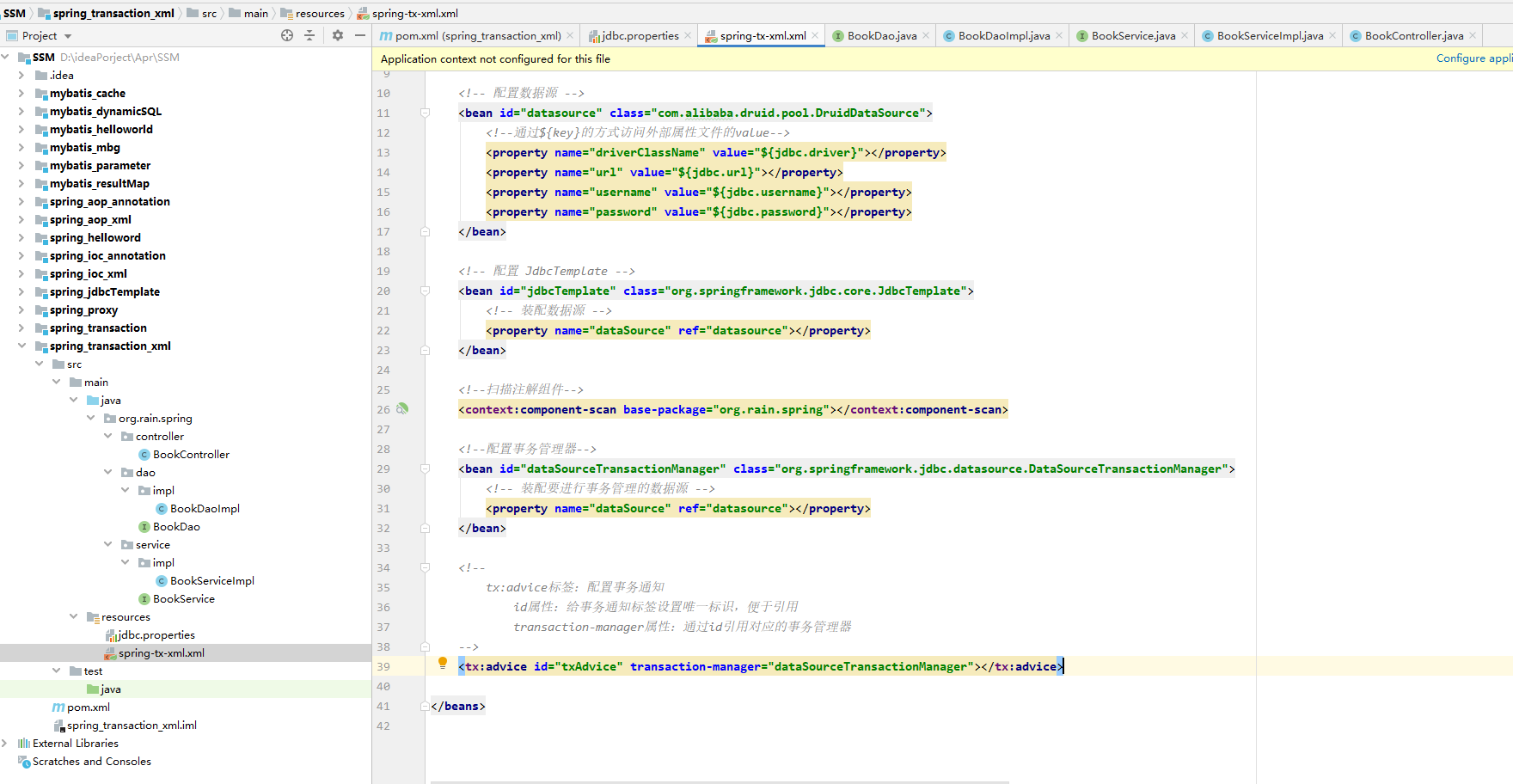Click the editor horizontal scrollbar
The width and height of the screenshot is (1513, 784).
pos(719,781)
